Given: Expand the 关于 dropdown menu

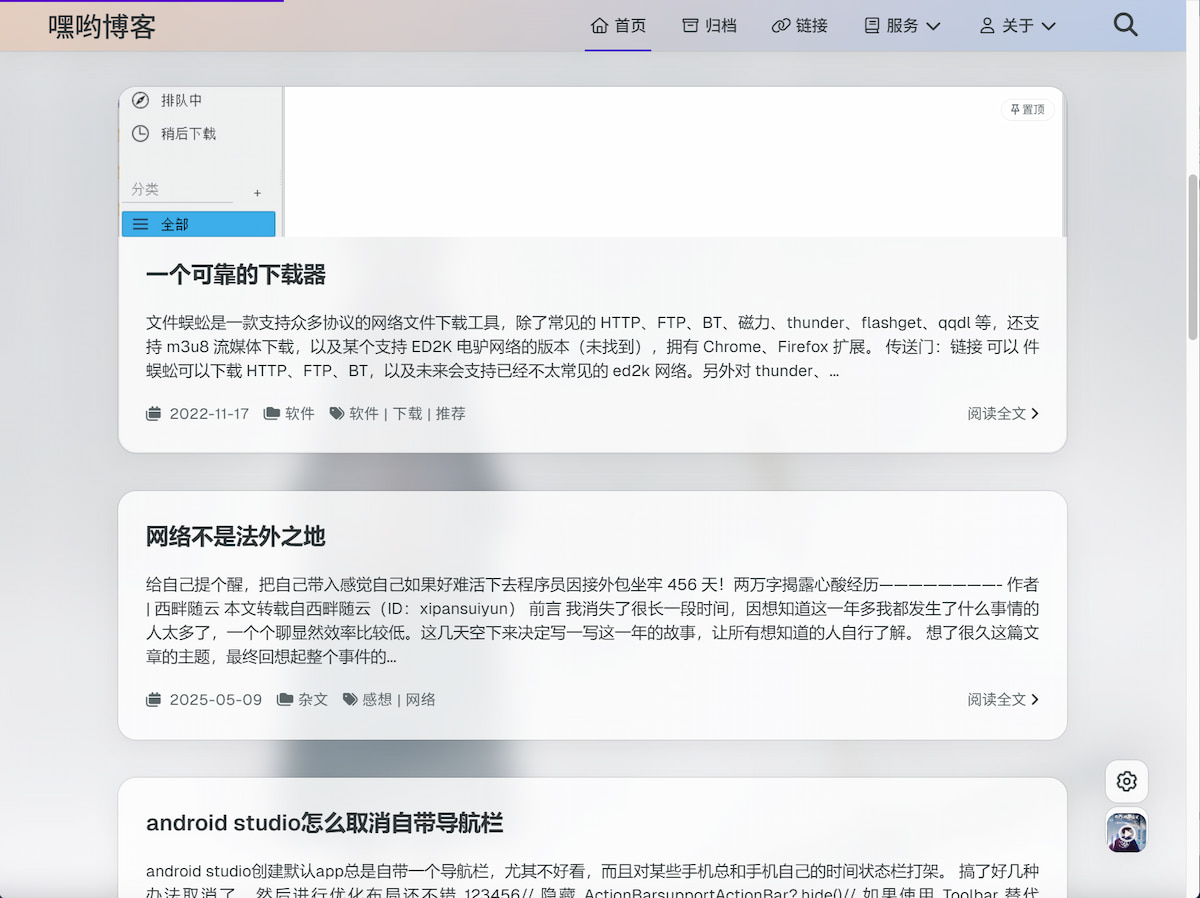Looking at the screenshot, I should point(1018,26).
